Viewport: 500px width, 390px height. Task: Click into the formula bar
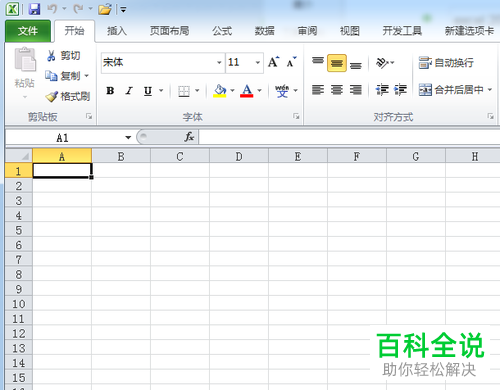[x=349, y=137]
